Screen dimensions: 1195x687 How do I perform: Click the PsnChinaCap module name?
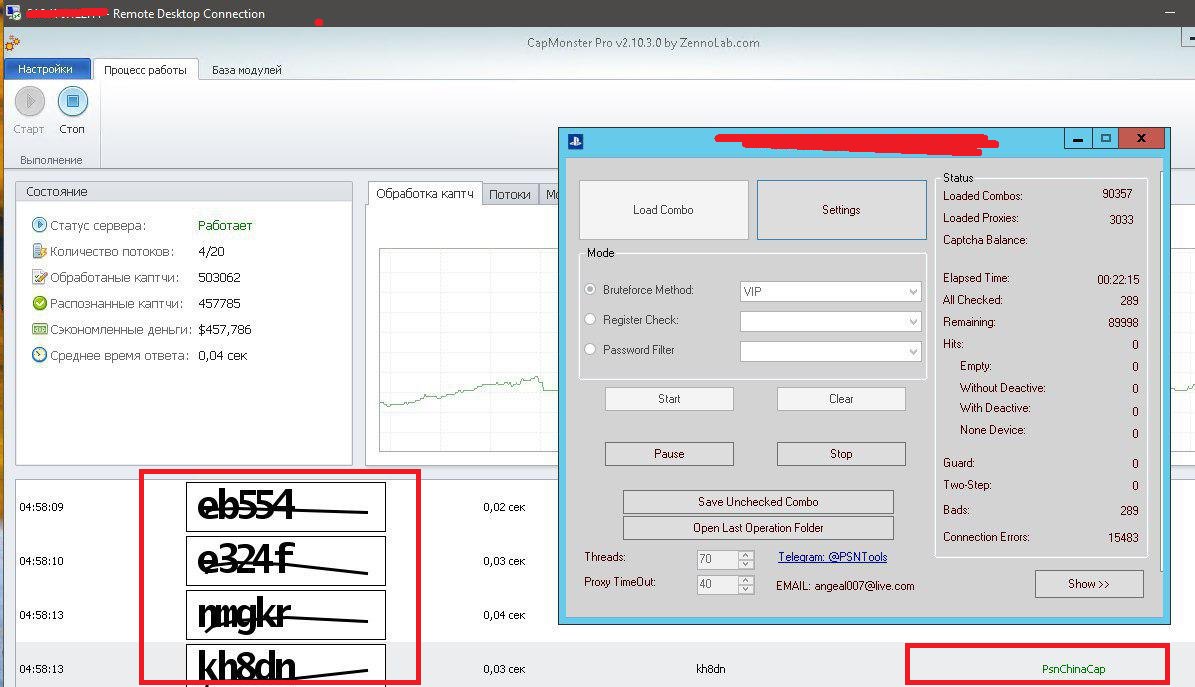(x=1073, y=669)
